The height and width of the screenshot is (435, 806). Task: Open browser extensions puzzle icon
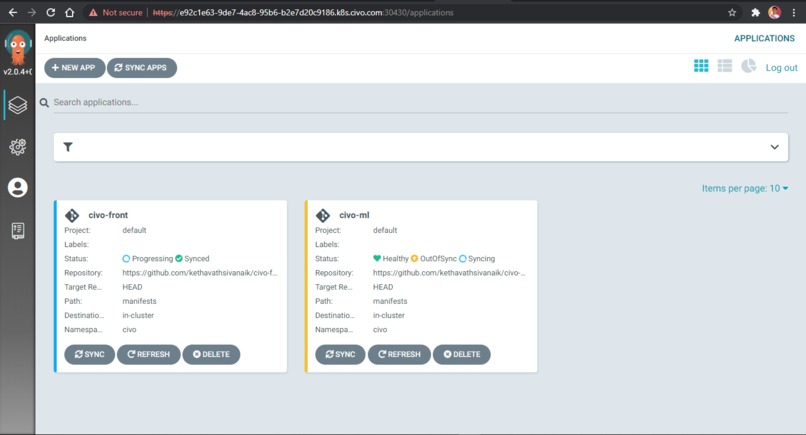pyautogui.click(x=755, y=12)
